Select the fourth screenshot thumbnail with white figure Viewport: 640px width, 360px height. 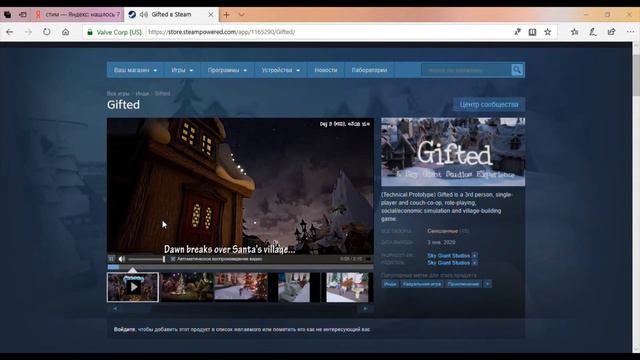tap(294, 287)
